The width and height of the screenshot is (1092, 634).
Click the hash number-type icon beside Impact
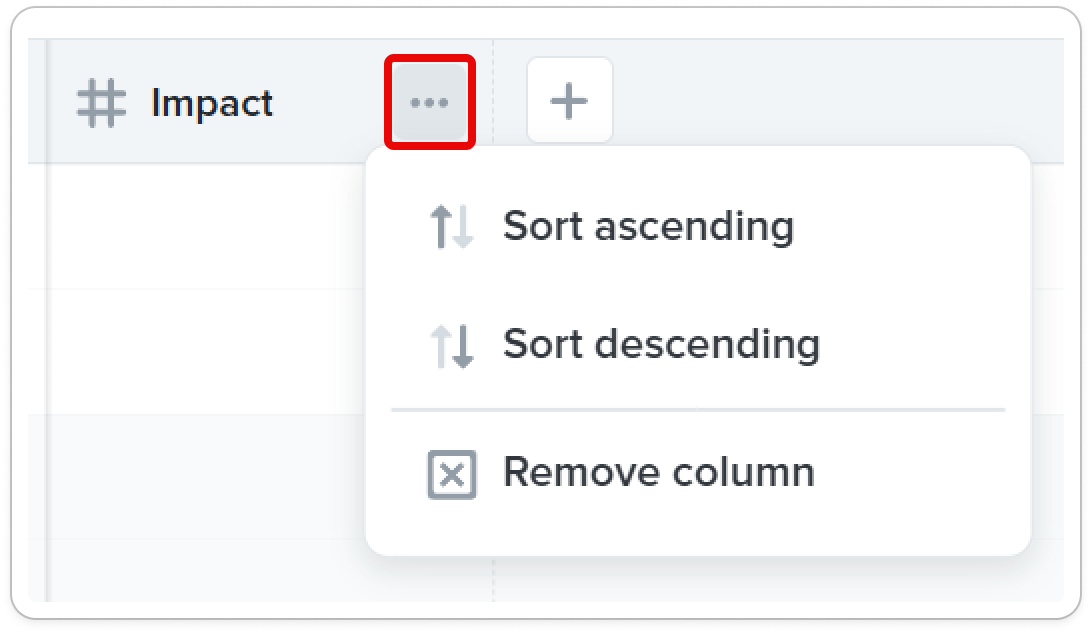tap(102, 103)
